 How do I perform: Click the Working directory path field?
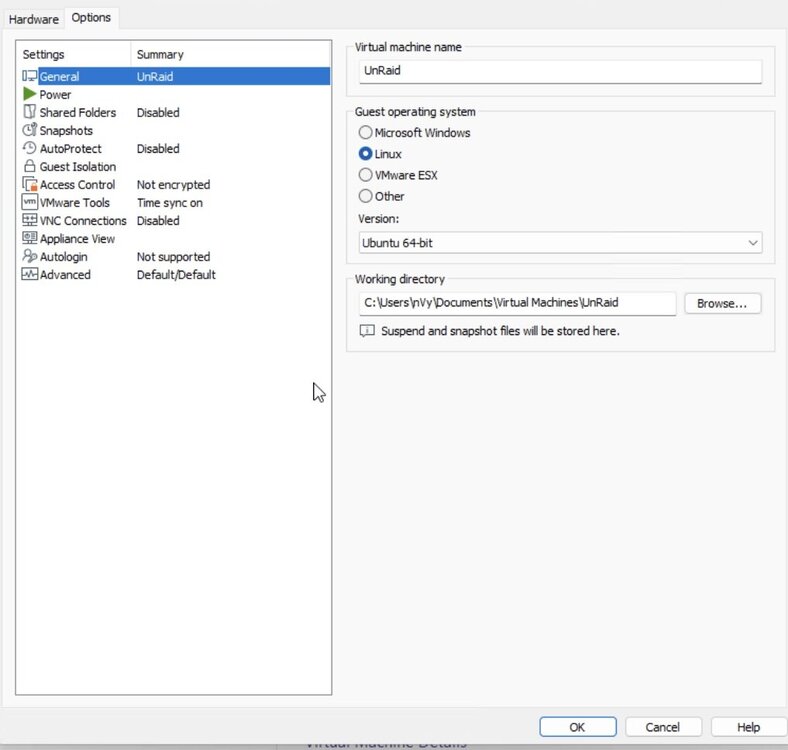click(x=517, y=303)
